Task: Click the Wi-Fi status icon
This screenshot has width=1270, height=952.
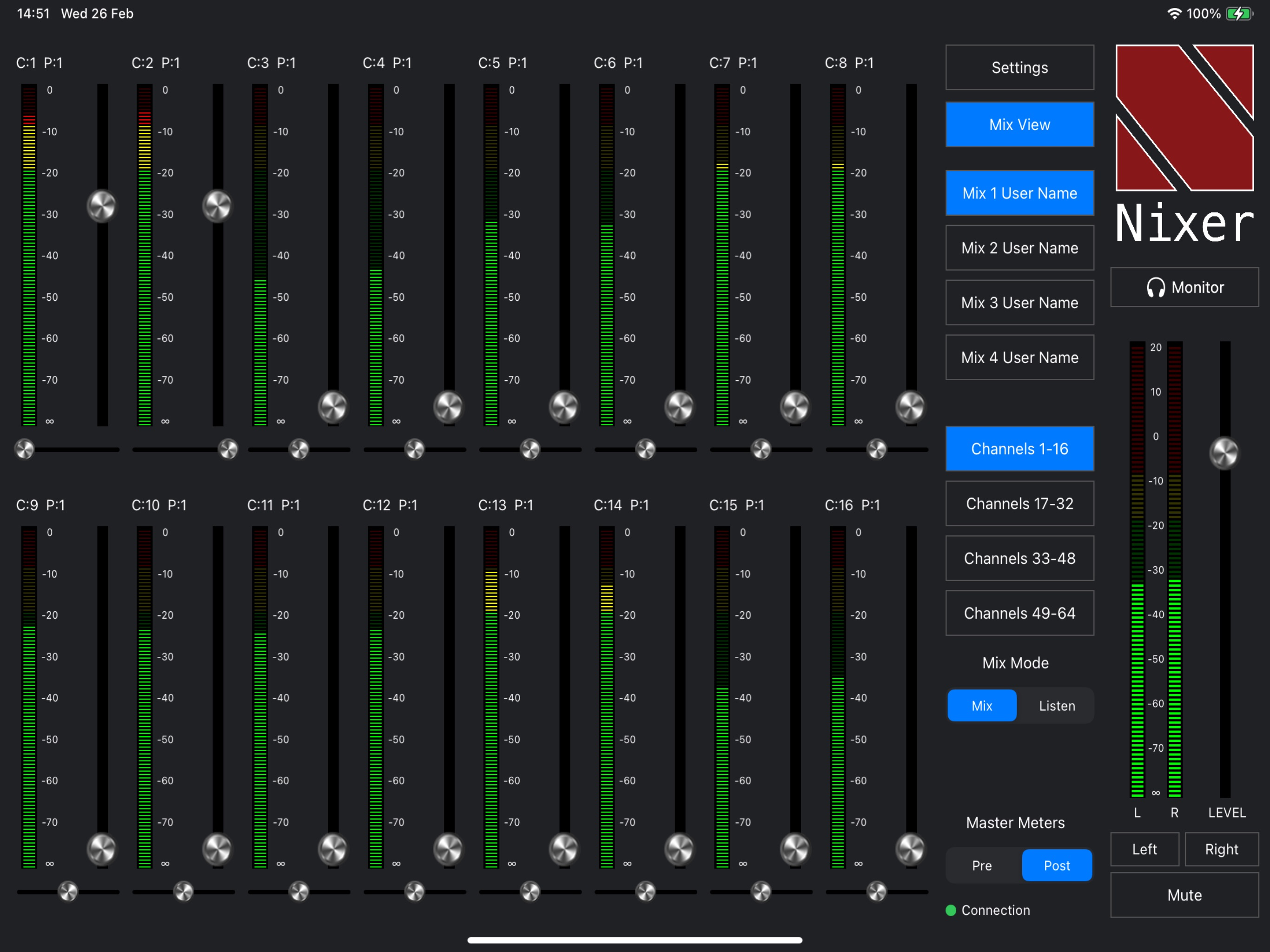Action: (x=1174, y=13)
